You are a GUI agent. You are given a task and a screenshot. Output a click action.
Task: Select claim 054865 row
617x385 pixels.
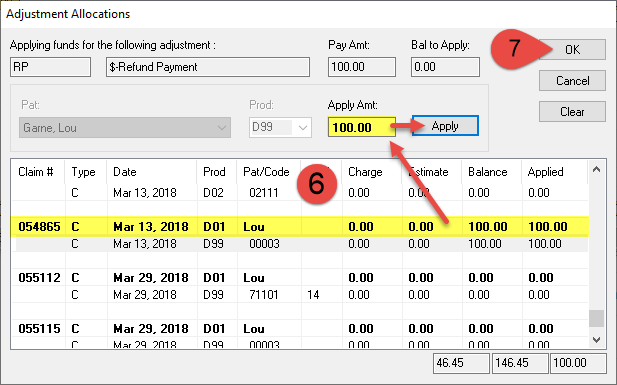click(x=299, y=227)
